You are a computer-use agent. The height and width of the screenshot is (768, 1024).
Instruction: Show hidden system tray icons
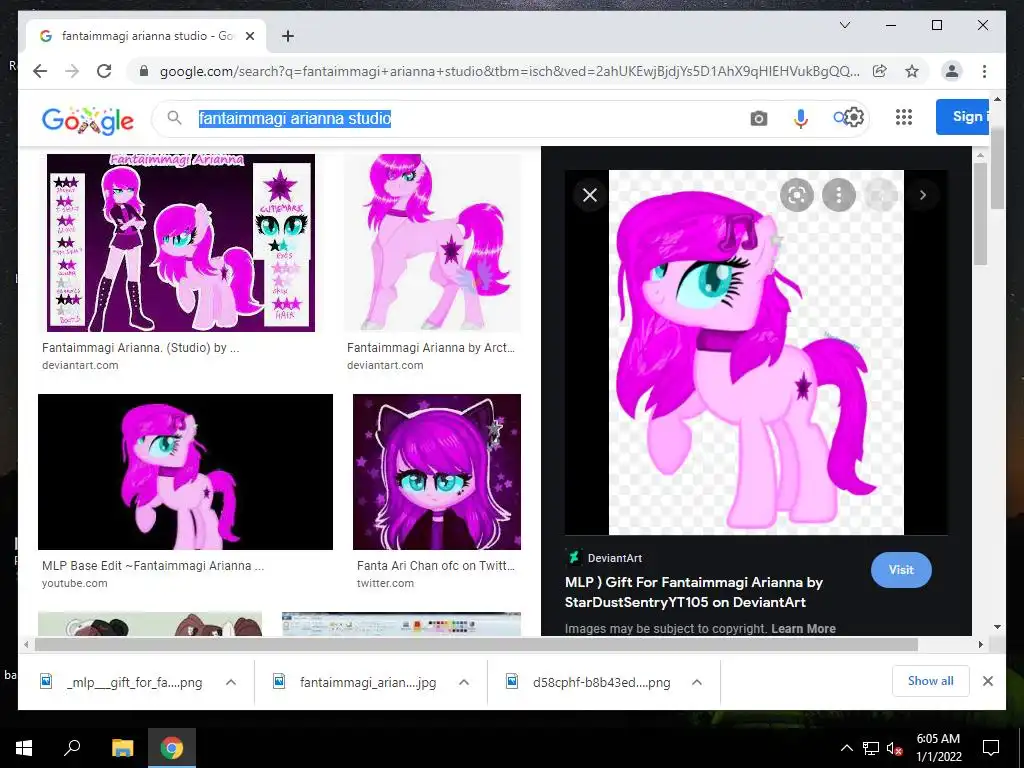pyautogui.click(x=846, y=748)
